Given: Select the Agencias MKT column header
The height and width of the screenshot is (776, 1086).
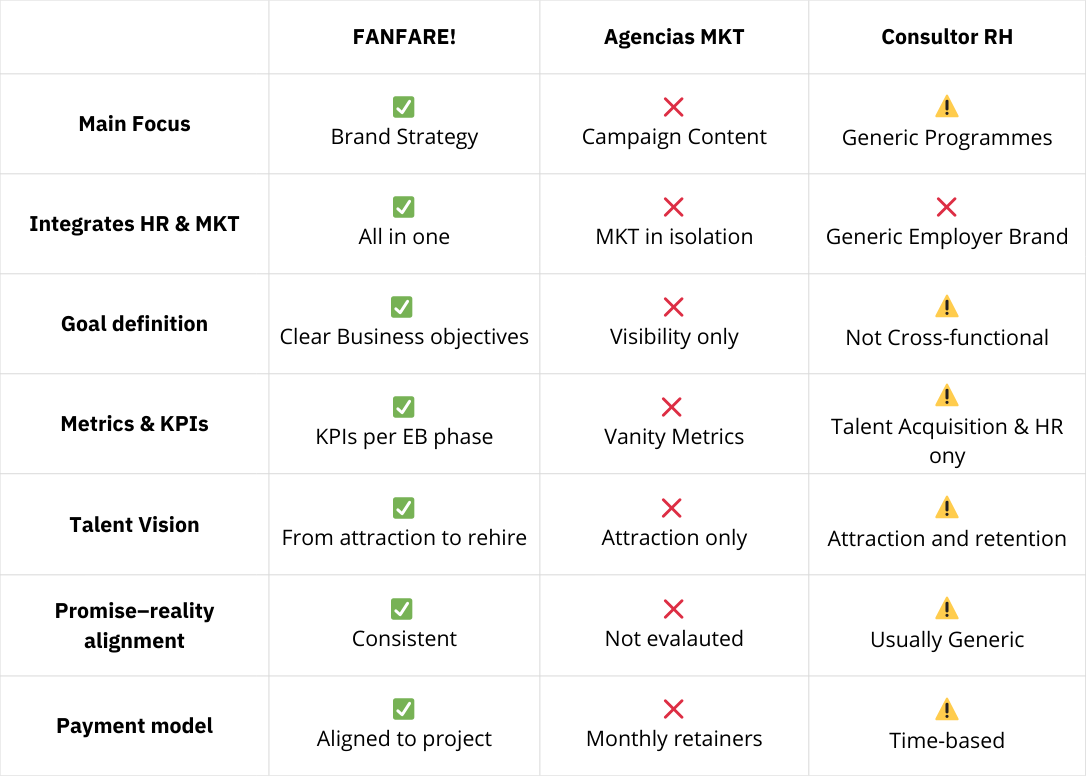Looking at the screenshot, I should 674,37.
